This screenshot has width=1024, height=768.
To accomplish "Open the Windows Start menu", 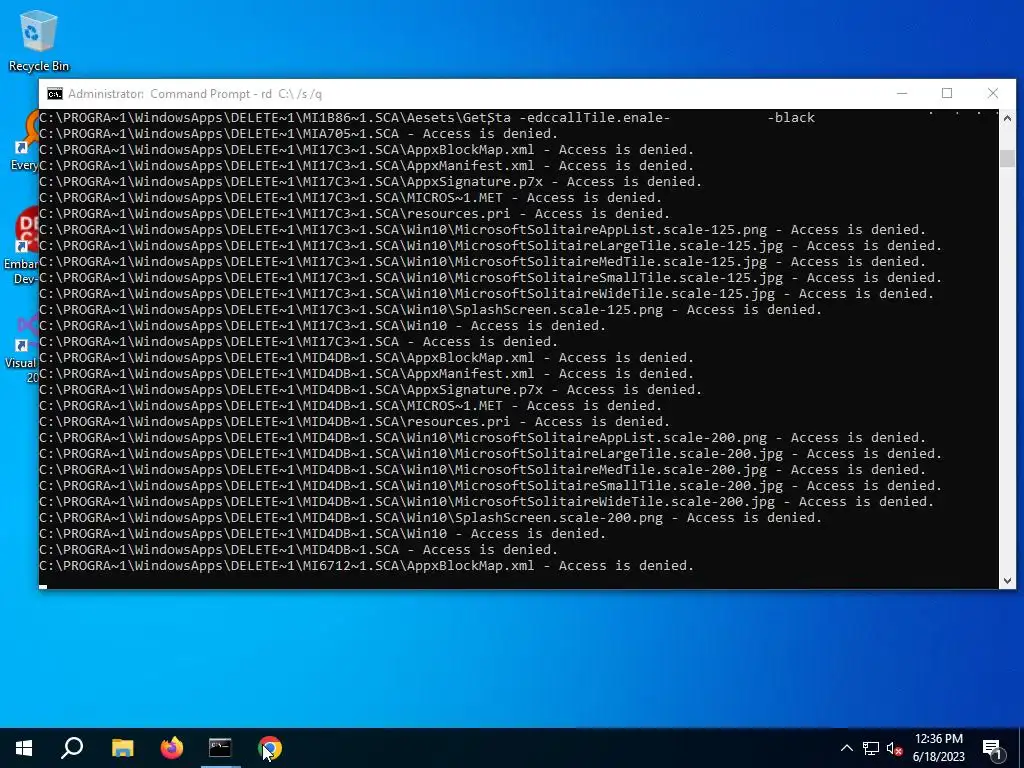I will (24, 748).
